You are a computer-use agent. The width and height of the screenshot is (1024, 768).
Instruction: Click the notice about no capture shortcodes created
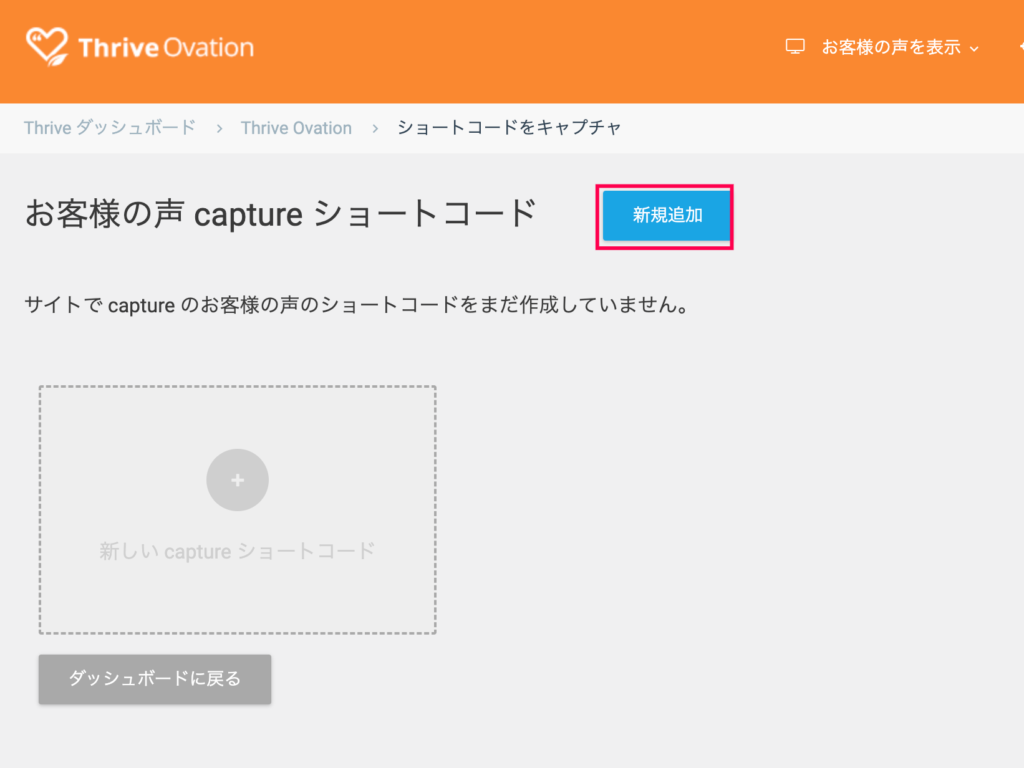pos(357,304)
